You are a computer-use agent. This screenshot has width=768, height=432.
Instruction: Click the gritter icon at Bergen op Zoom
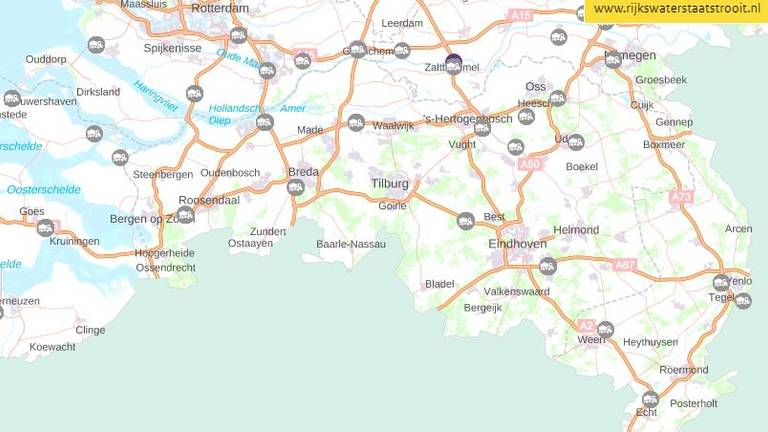coord(186,215)
